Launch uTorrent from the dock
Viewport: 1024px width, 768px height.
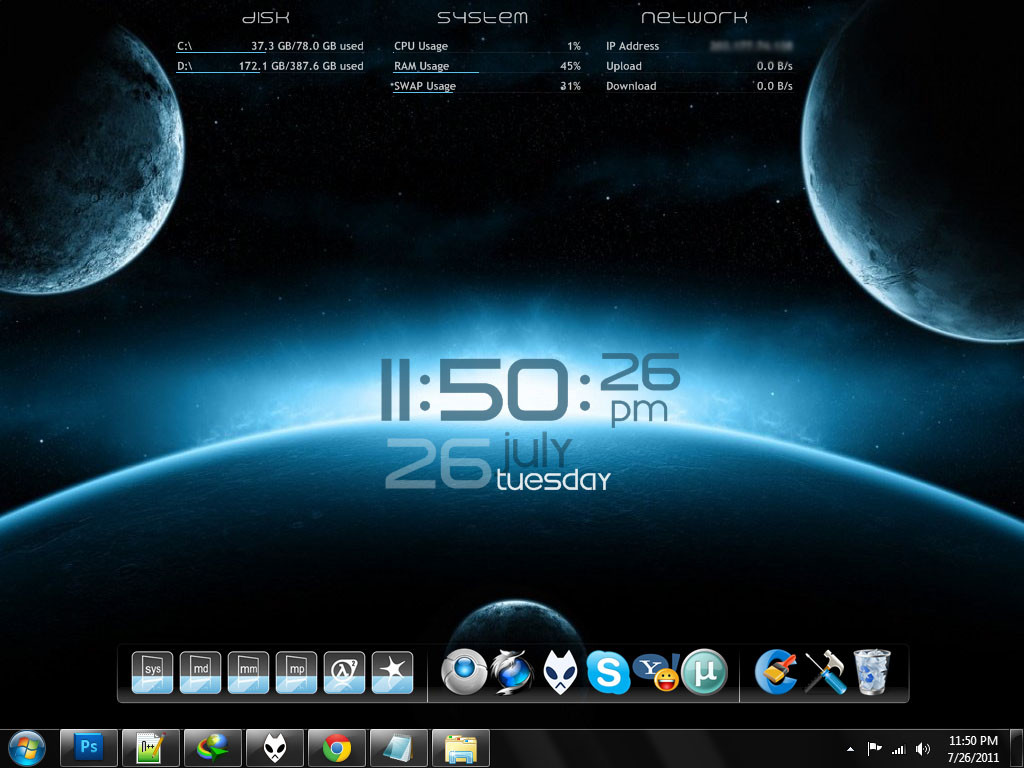click(x=704, y=672)
